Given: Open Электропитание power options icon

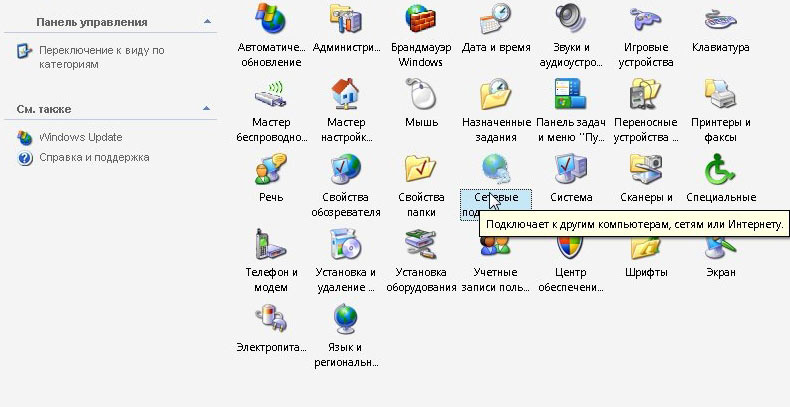Looking at the screenshot, I should coord(272,321).
